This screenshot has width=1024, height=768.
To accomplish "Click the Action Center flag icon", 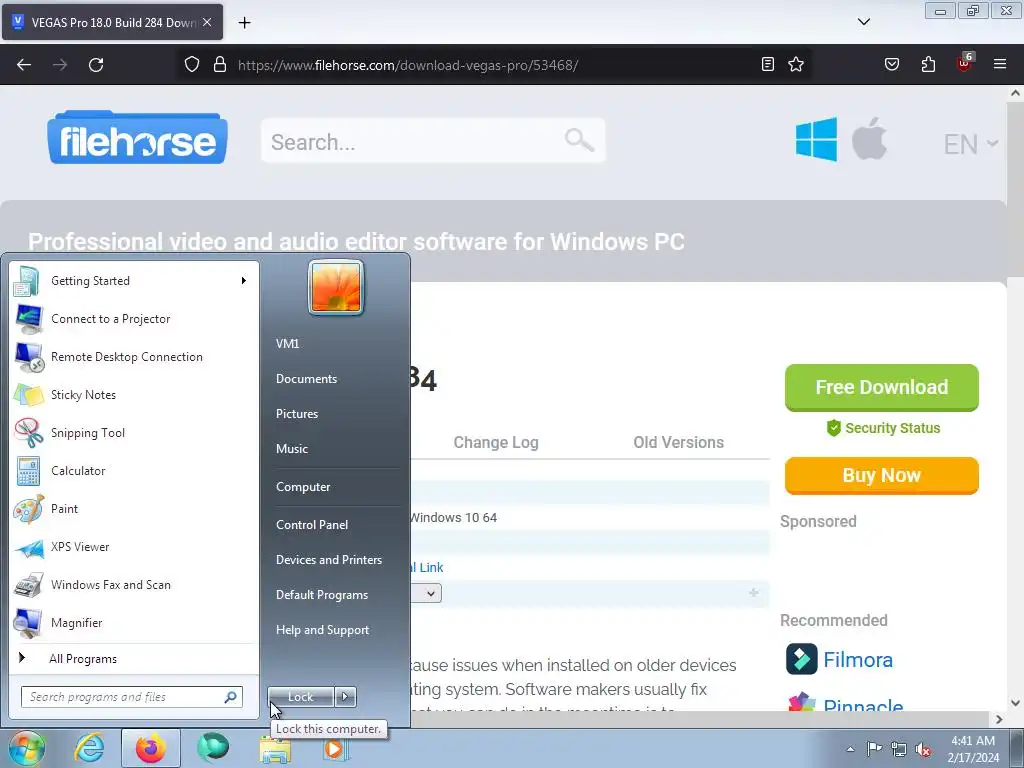I will [874, 749].
